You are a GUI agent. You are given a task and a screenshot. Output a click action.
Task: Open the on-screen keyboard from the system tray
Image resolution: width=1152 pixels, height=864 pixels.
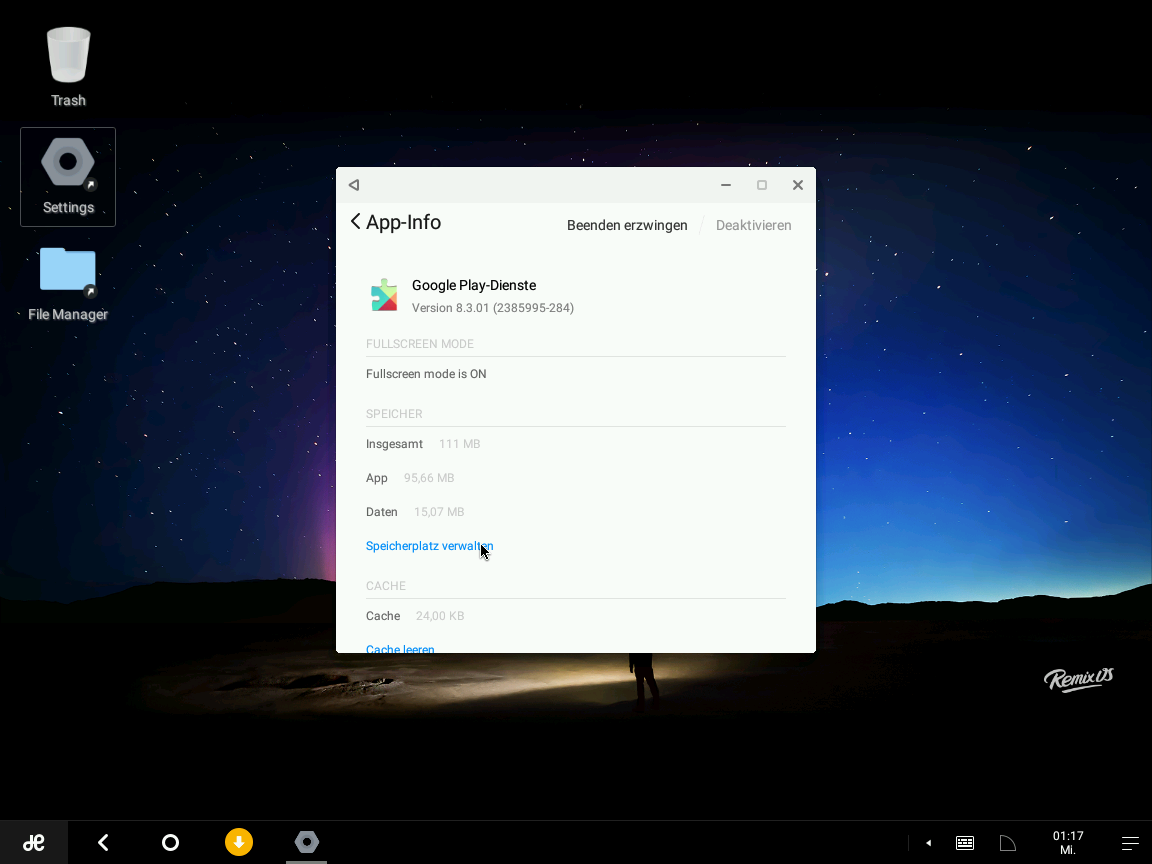964,842
